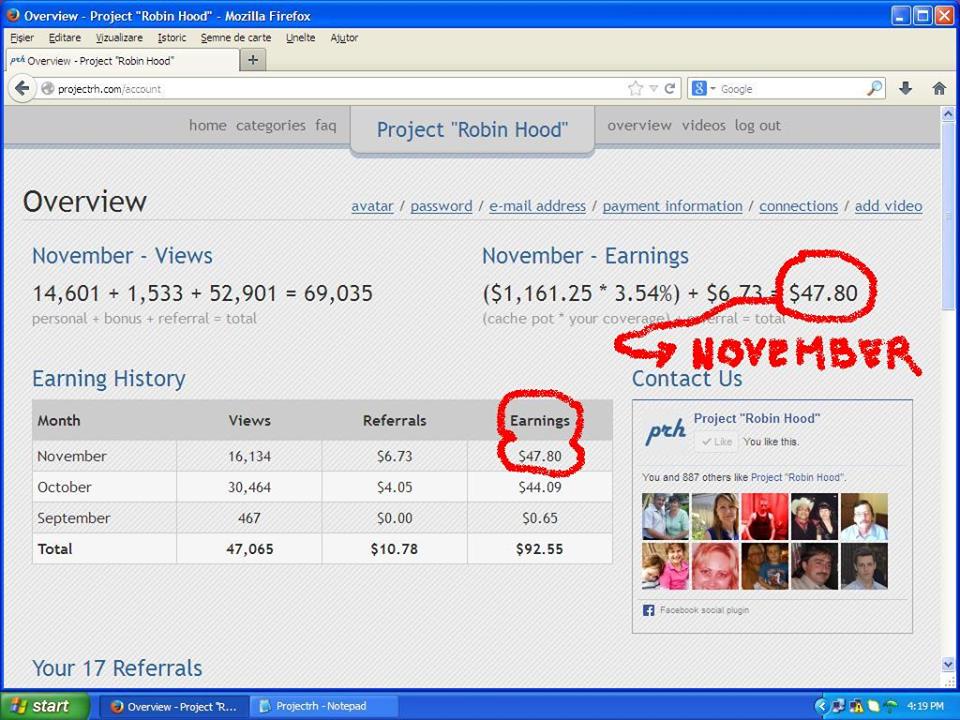Go to the home nav link
This screenshot has height=720, width=960.
(x=208, y=126)
